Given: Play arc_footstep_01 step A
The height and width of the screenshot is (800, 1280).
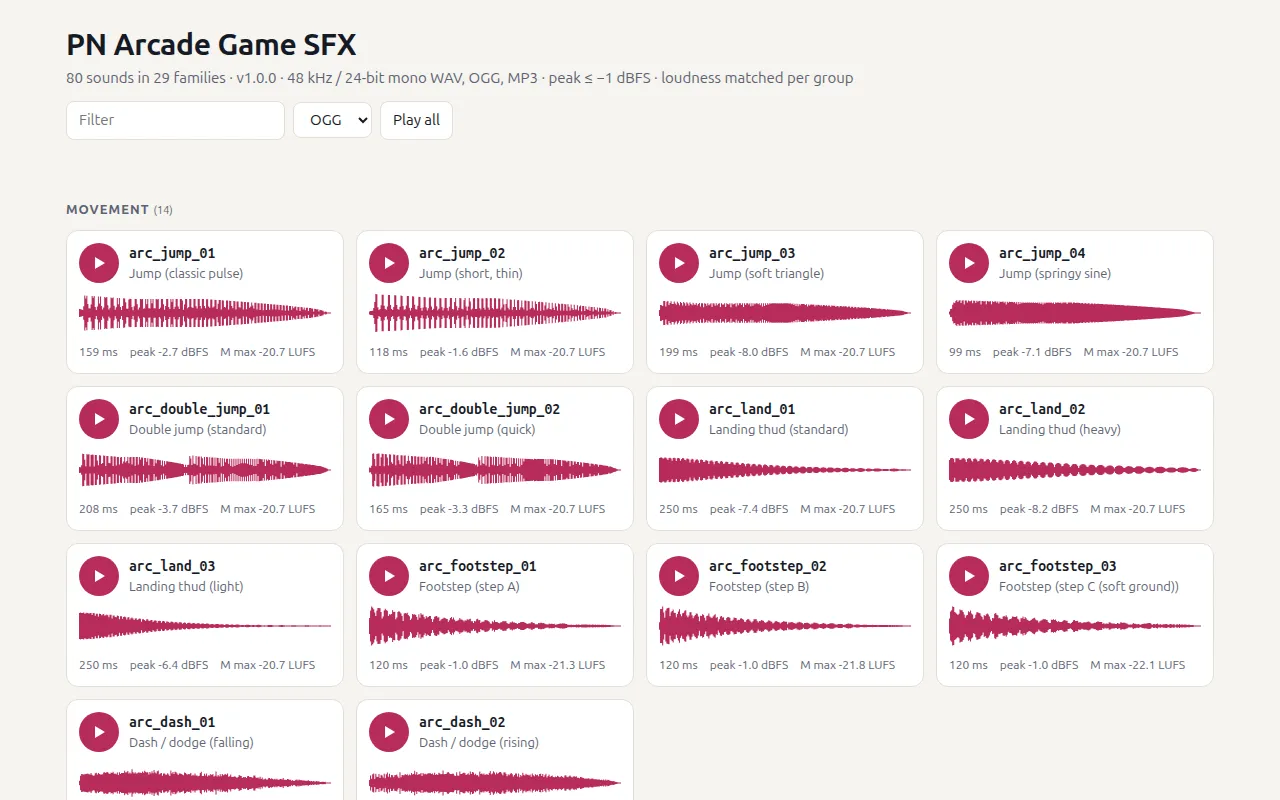Looking at the screenshot, I should click(389, 576).
